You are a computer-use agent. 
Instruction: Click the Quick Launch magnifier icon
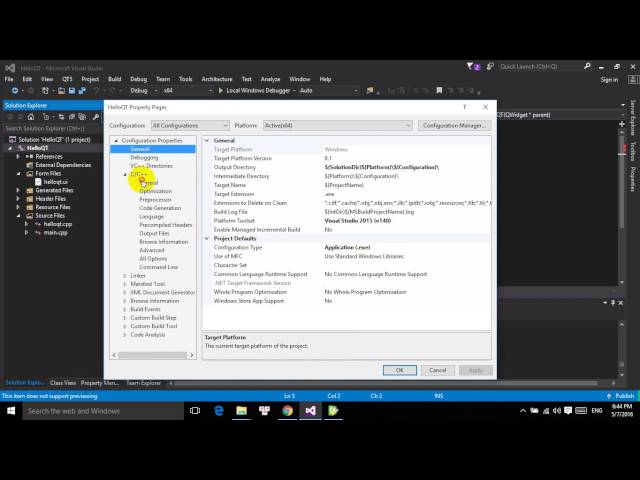[587, 66]
